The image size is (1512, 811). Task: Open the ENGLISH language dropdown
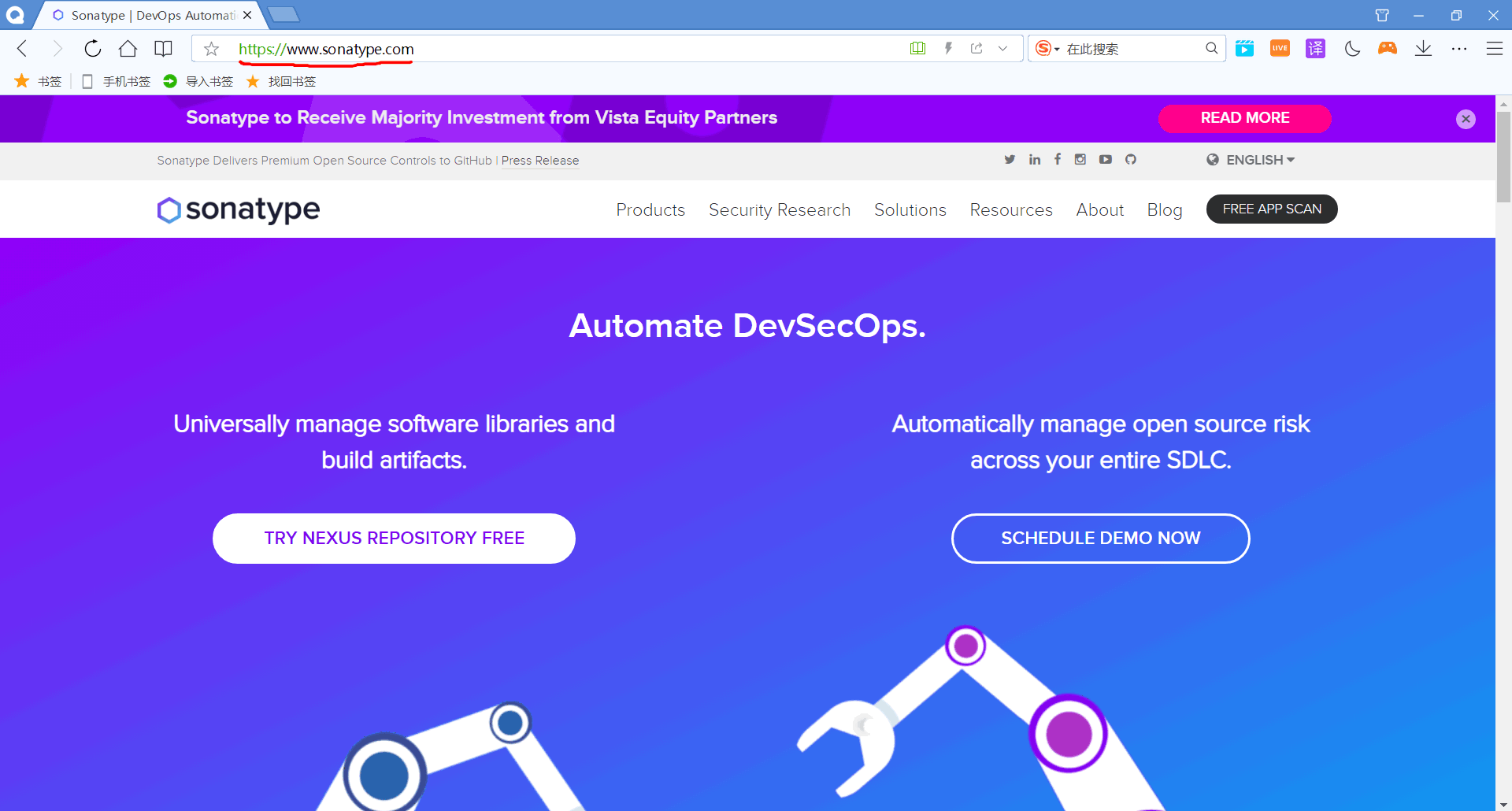[1251, 160]
